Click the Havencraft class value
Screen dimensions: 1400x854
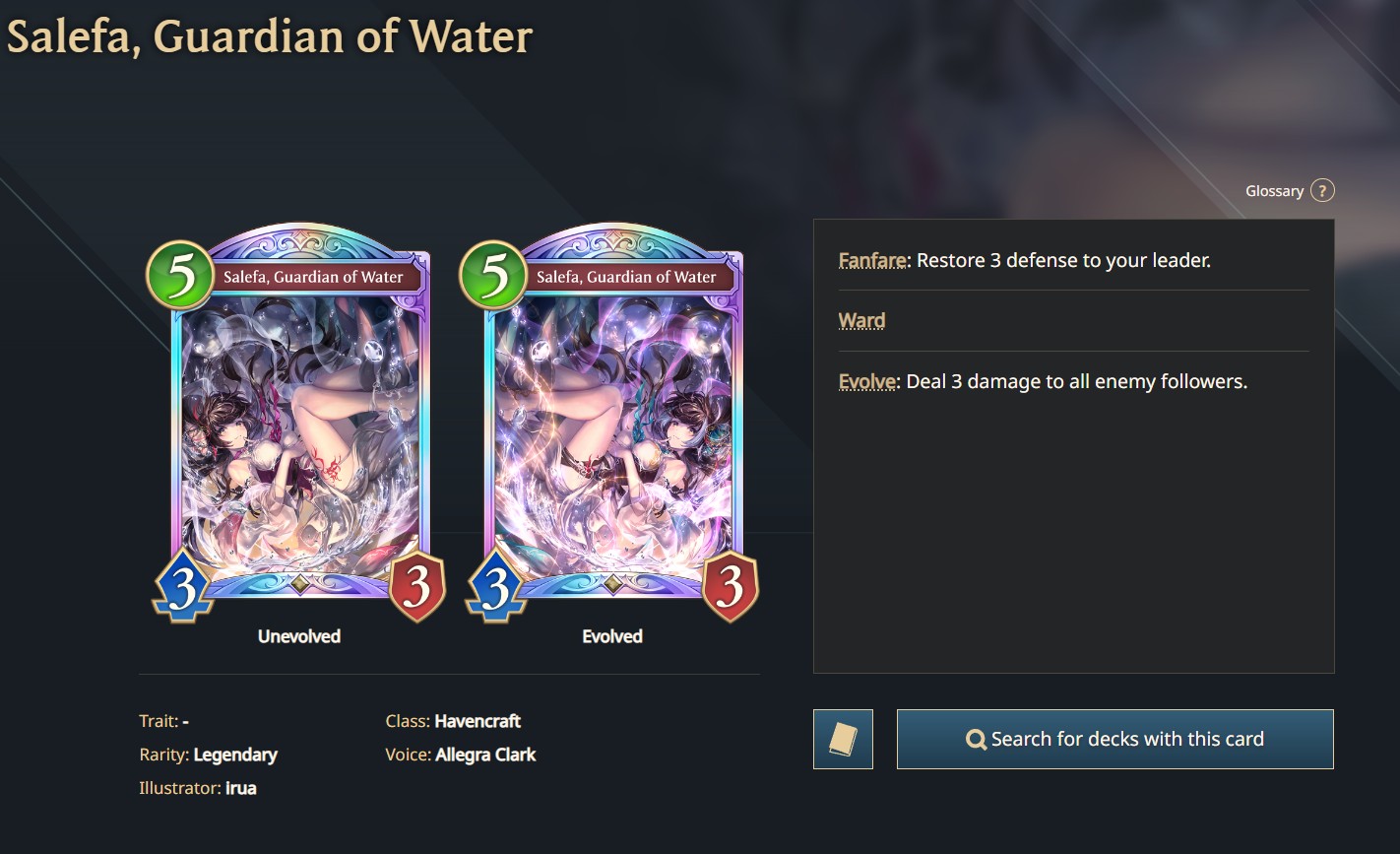[477, 721]
